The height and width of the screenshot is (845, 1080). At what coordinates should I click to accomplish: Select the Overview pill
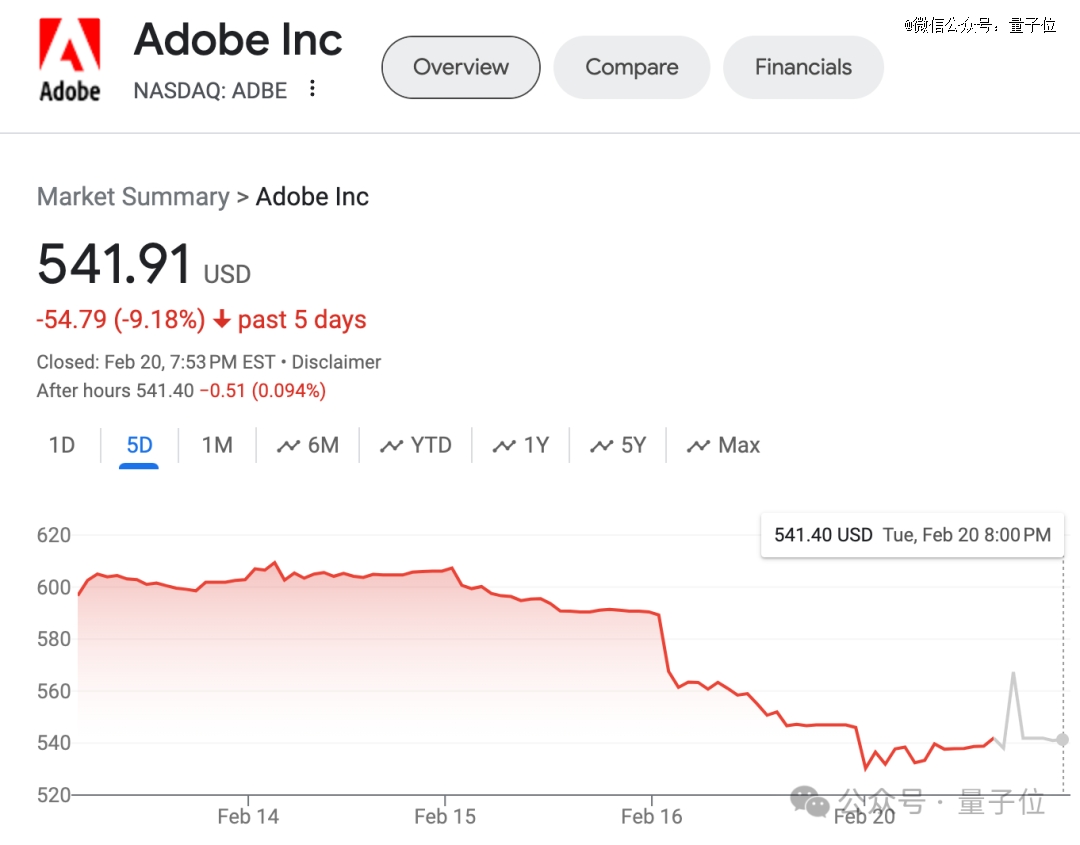(461, 67)
